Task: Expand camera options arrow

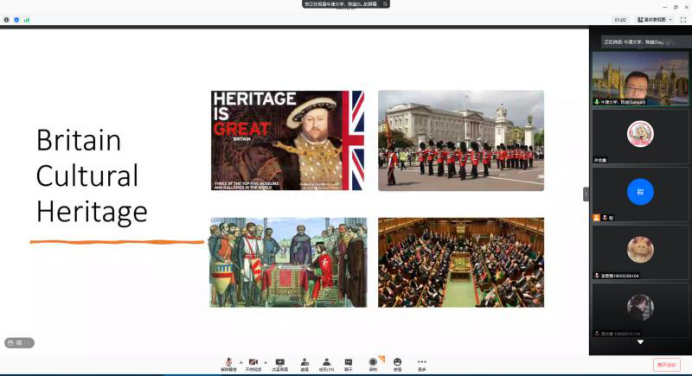Action: tap(266, 362)
